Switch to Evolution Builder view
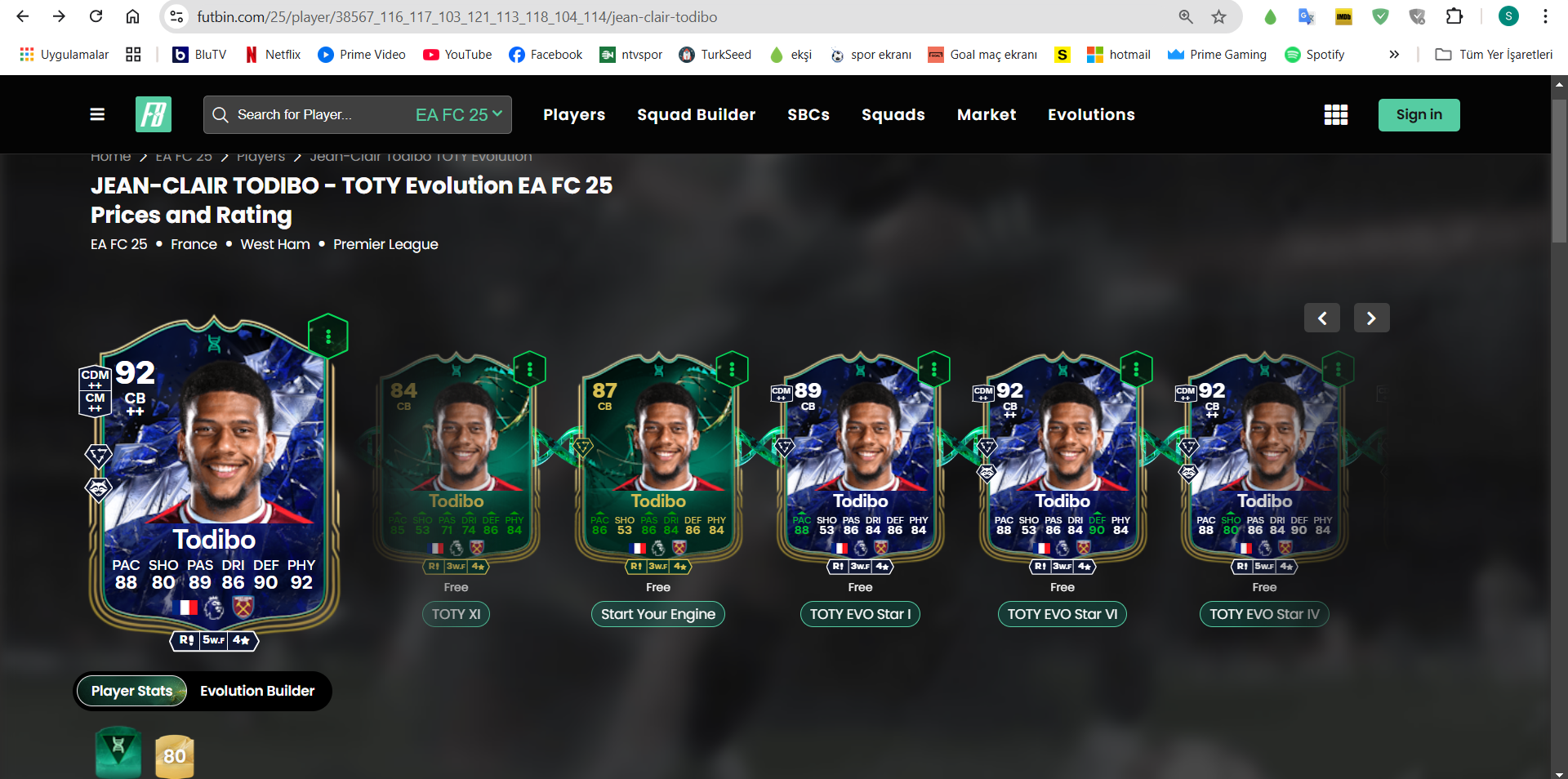 (257, 691)
